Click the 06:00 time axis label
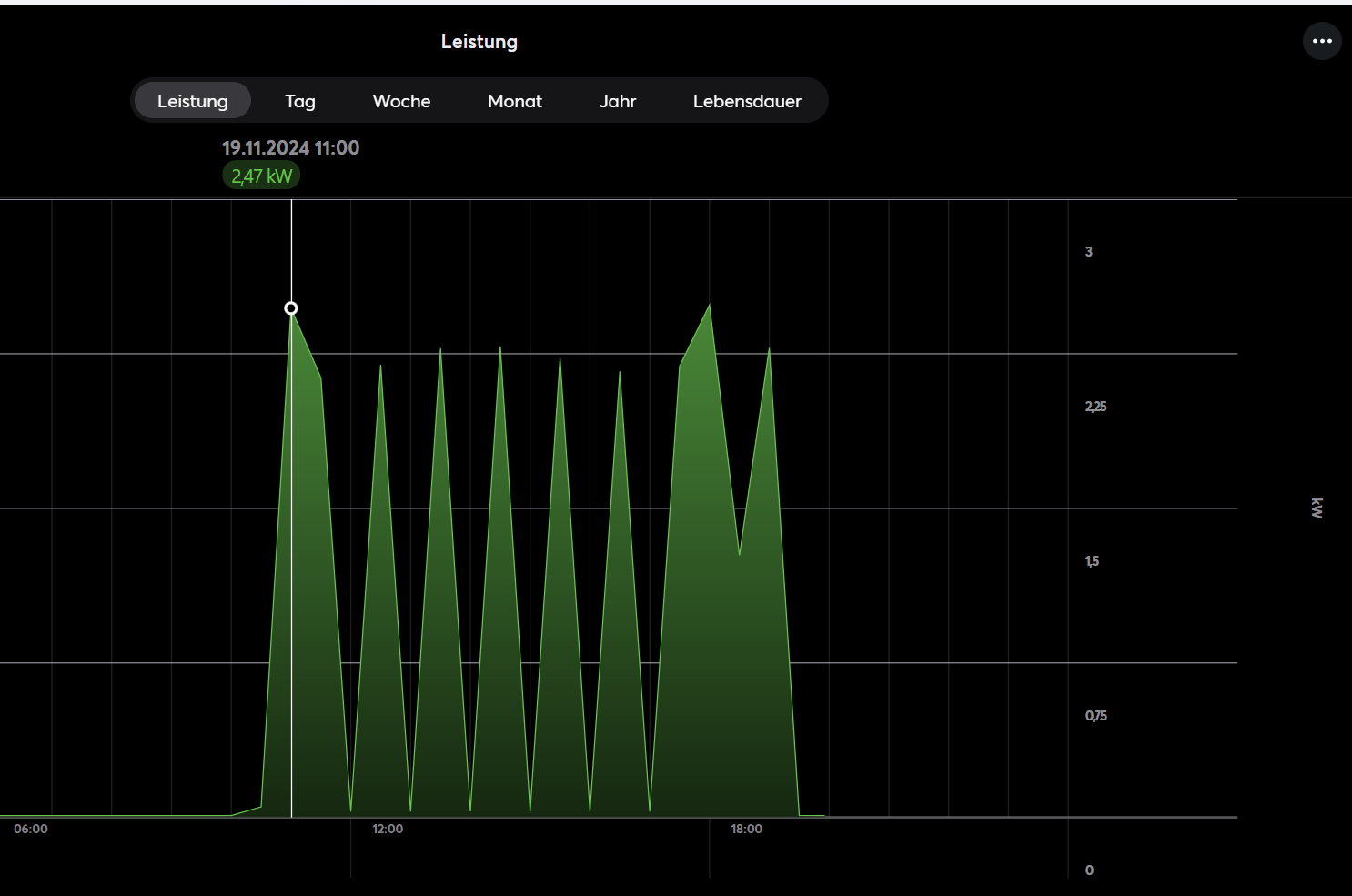Viewport: 1352px width, 896px height. click(31, 829)
